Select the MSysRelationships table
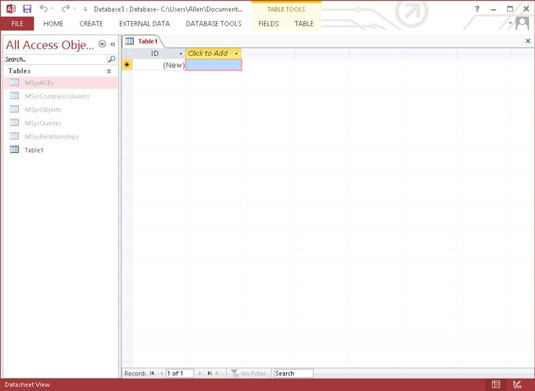Viewport: 535px width, 391px height. coord(61,136)
